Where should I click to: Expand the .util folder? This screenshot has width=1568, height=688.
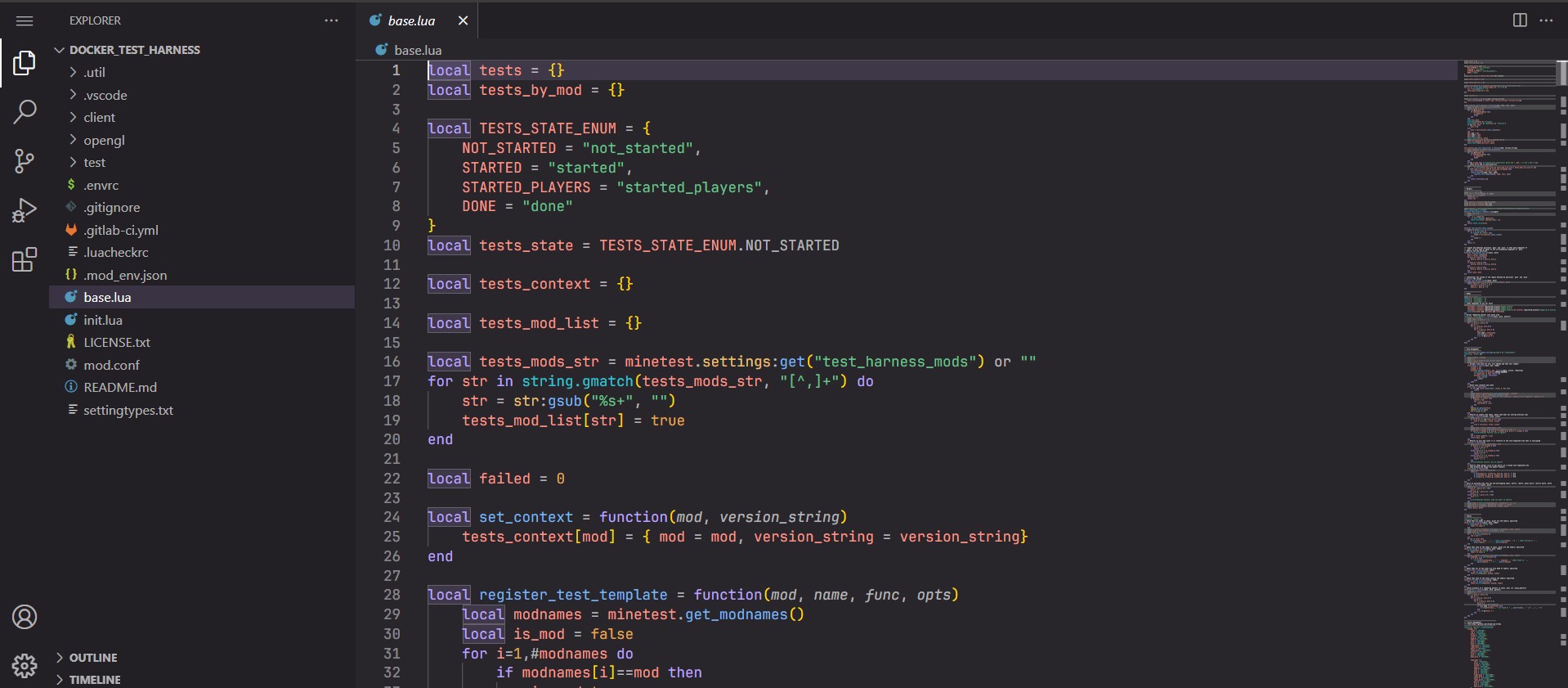point(94,72)
